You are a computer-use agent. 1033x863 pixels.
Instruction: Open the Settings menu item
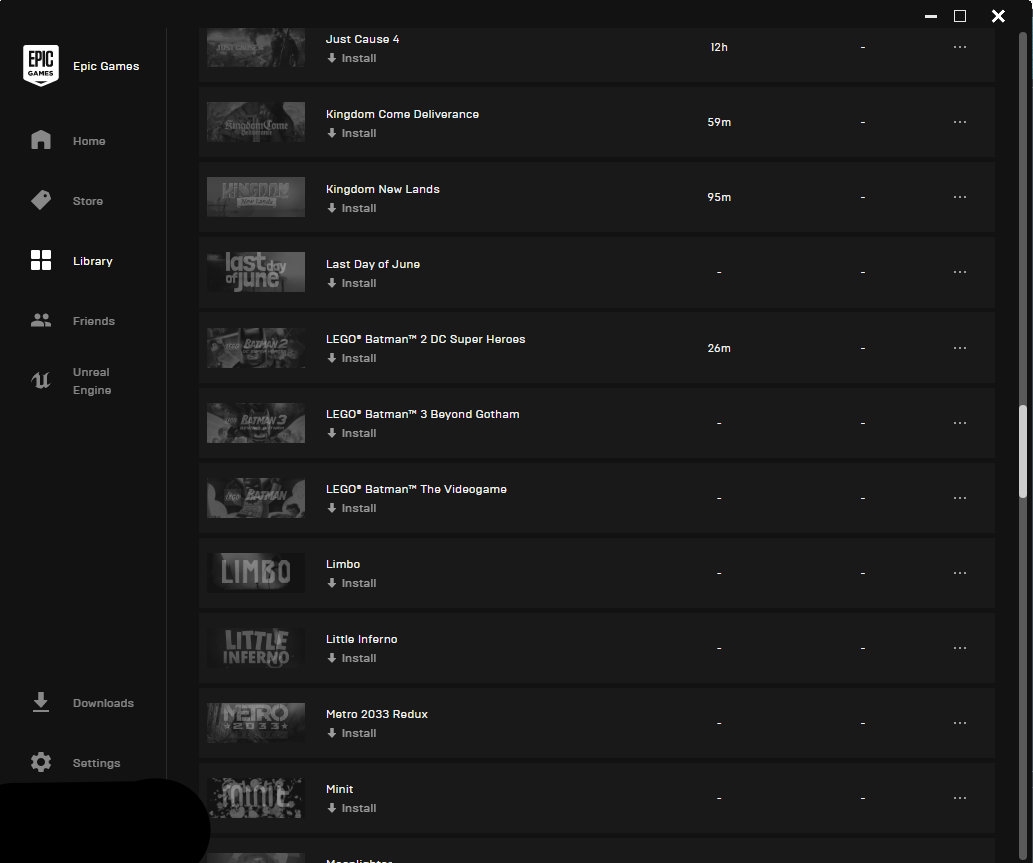96,763
